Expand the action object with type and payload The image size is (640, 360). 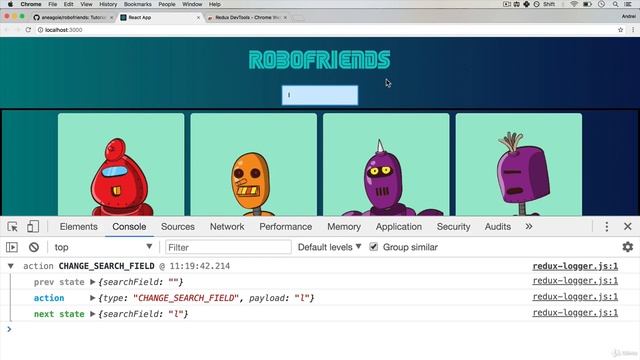93,298
